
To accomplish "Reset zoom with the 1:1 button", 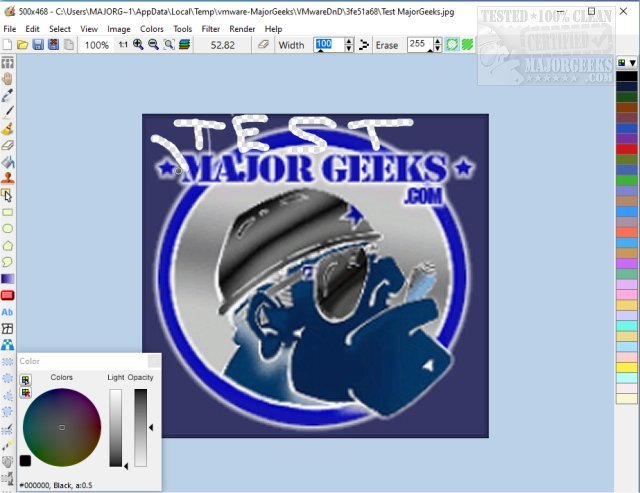I will [x=123, y=44].
